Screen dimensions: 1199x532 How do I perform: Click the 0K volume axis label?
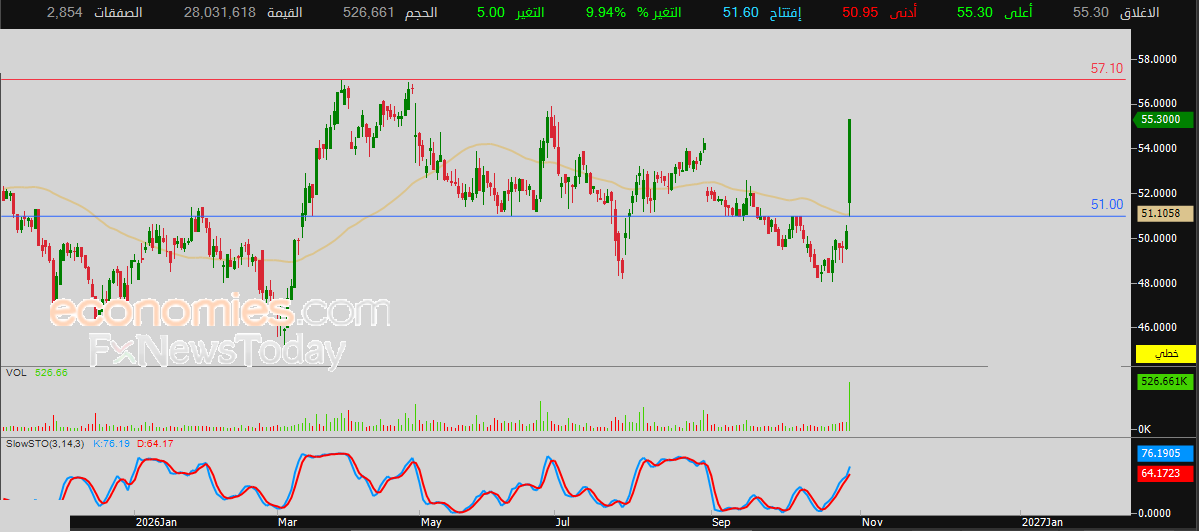(1147, 428)
